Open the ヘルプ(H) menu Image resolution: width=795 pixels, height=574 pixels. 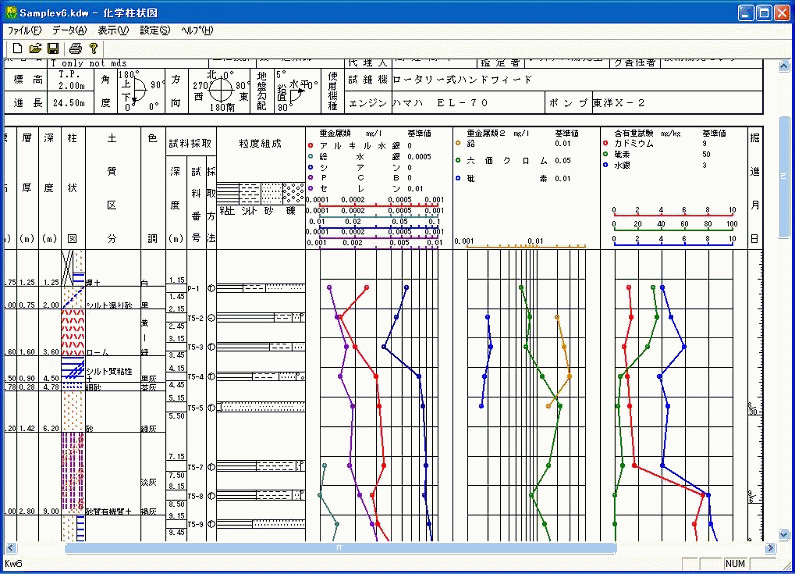(x=197, y=30)
